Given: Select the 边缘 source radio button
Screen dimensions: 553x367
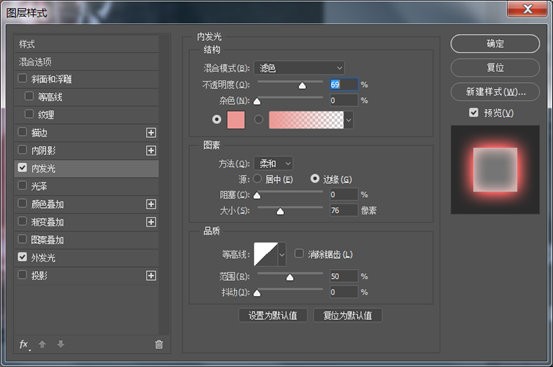Looking at the screenshot, I should [x=315, y=179].
